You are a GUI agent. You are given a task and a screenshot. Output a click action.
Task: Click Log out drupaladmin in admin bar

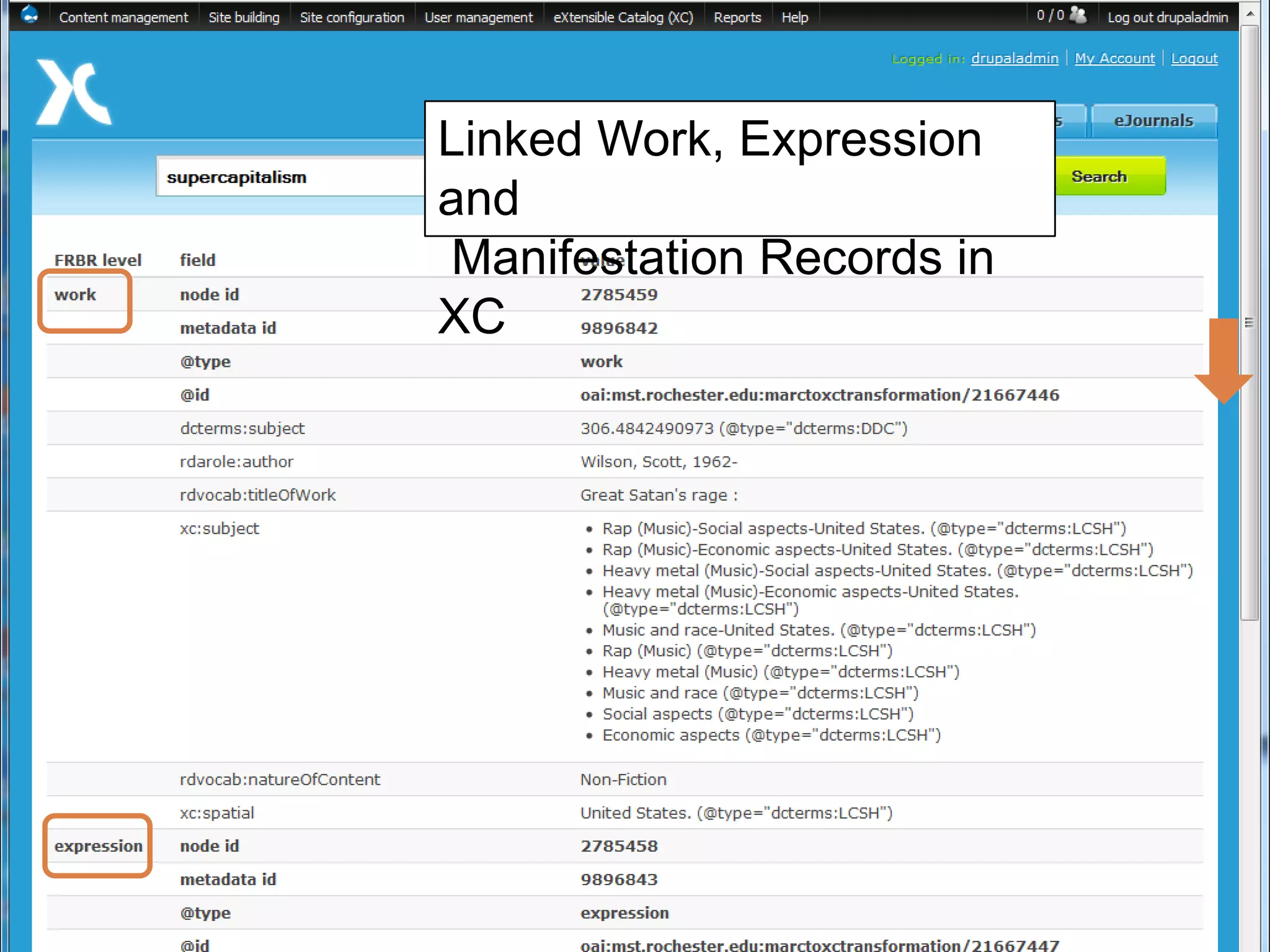click(1168, 17)
